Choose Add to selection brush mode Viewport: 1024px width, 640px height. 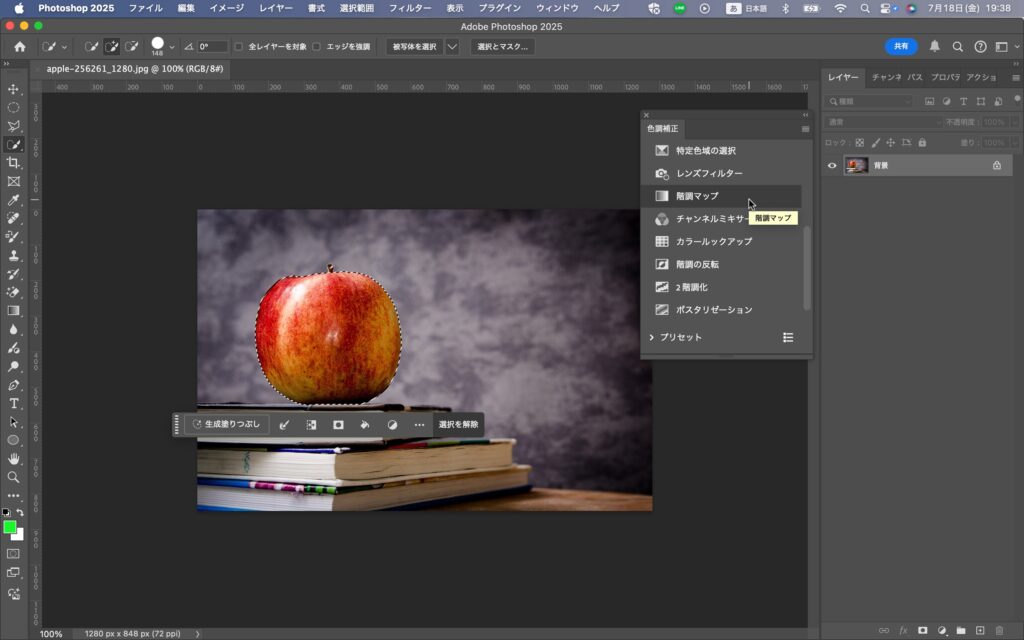click(x=112, y=46)
